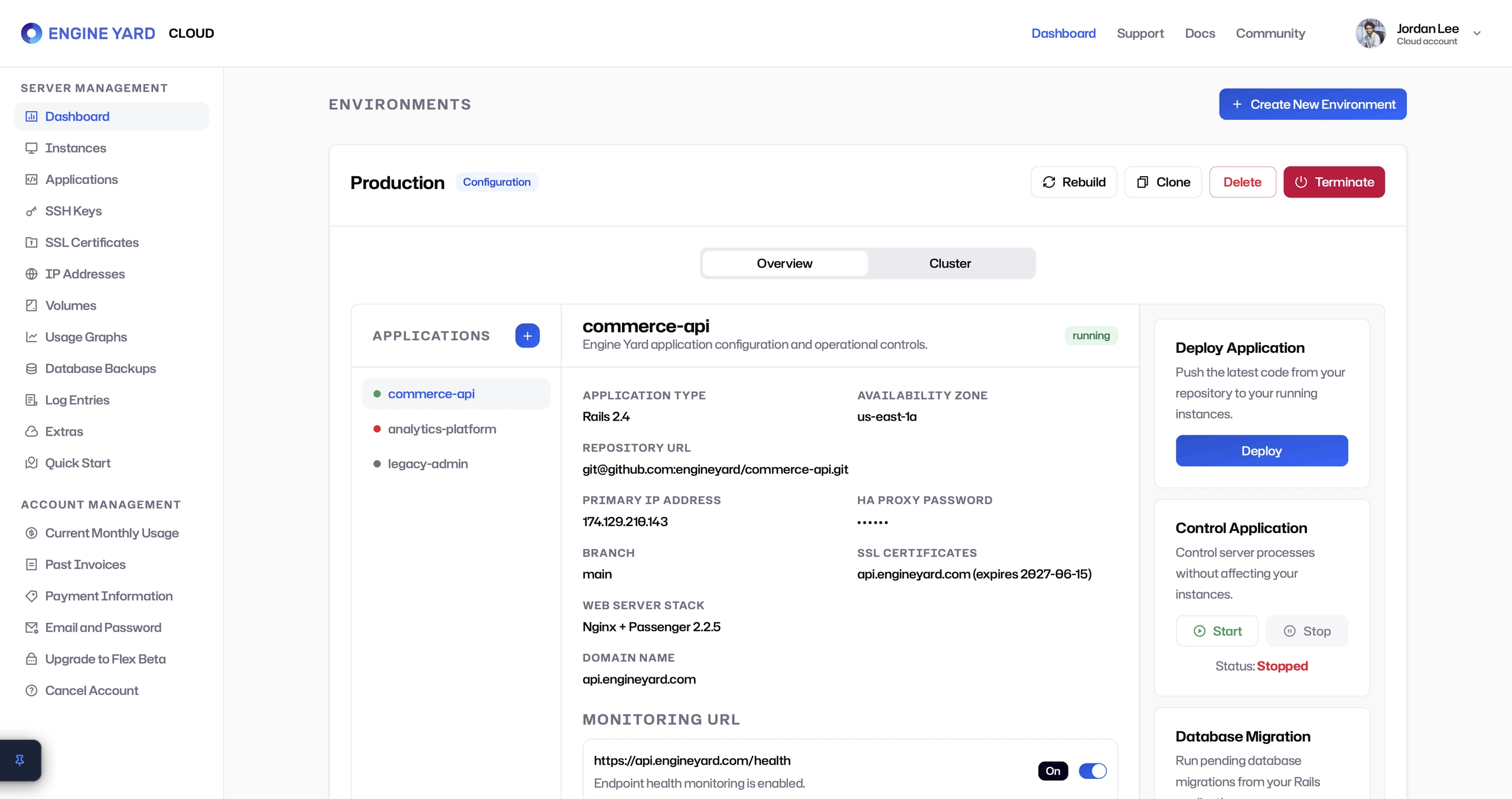Expand the Jordan Lee account menu chevron
Image resolution: width=1512 pixels, height=799 pixels.
coord(1477,33)
